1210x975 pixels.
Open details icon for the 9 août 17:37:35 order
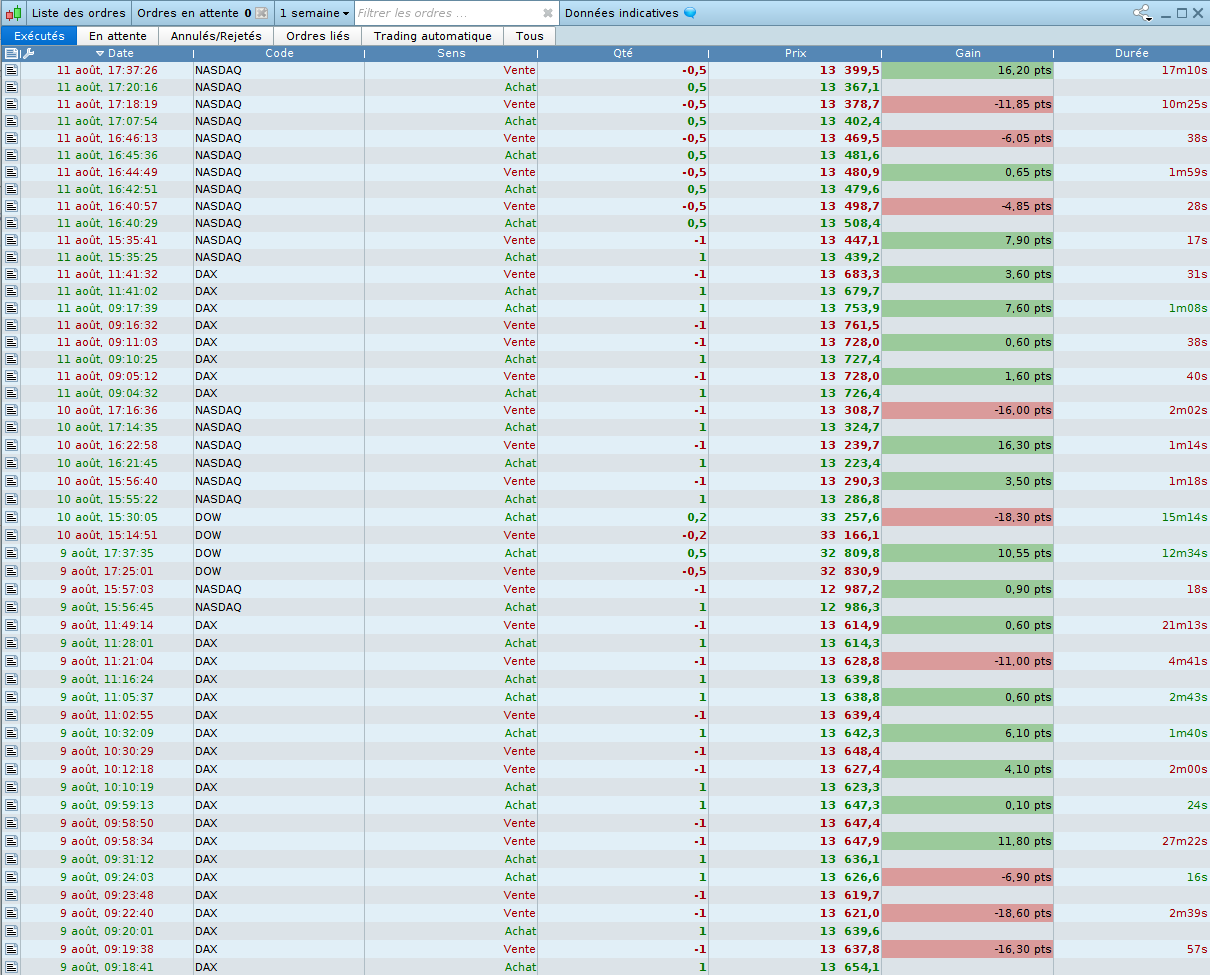(11, 553)
